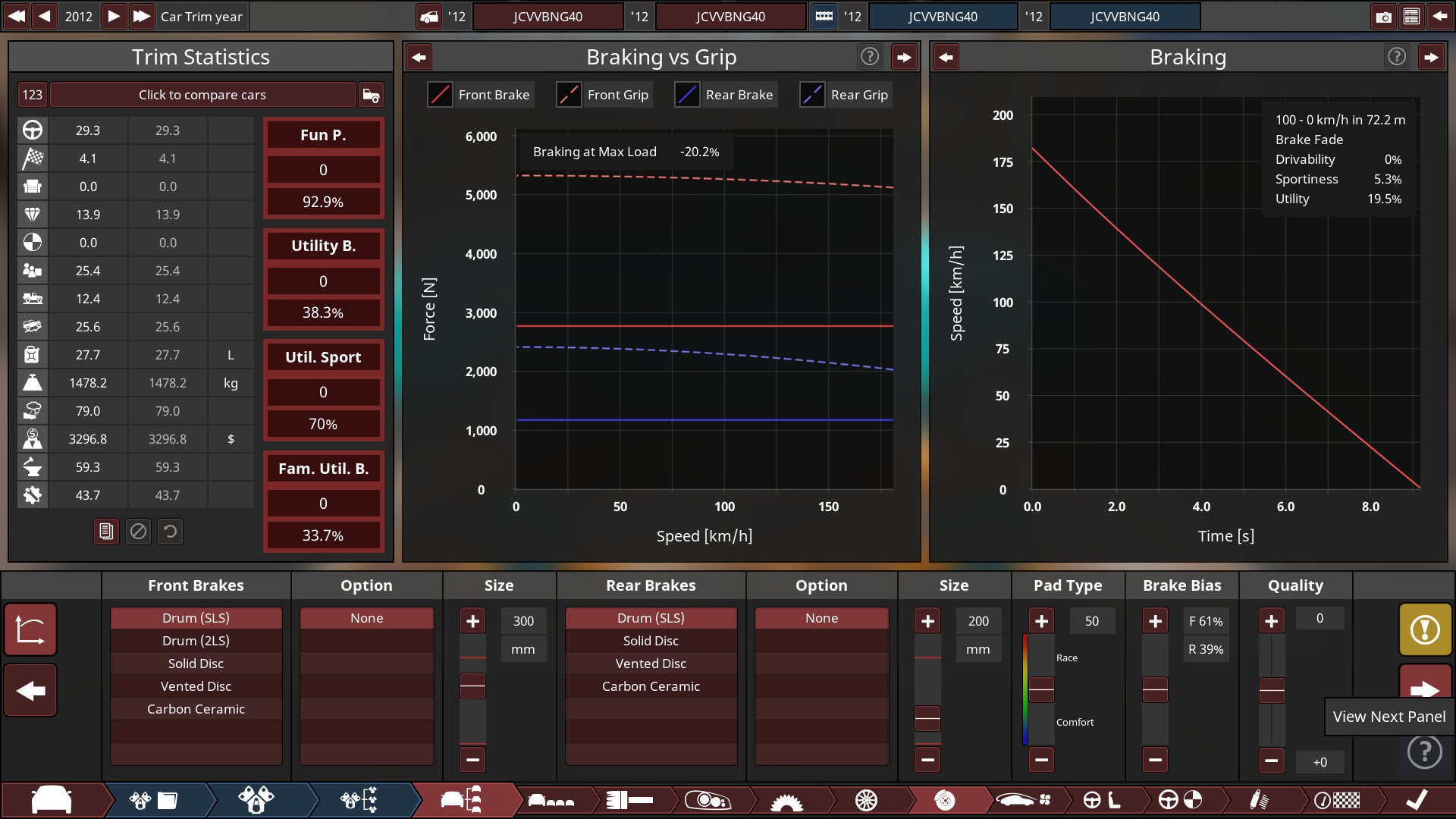Go back one year with left arrow

click(45, 16)
